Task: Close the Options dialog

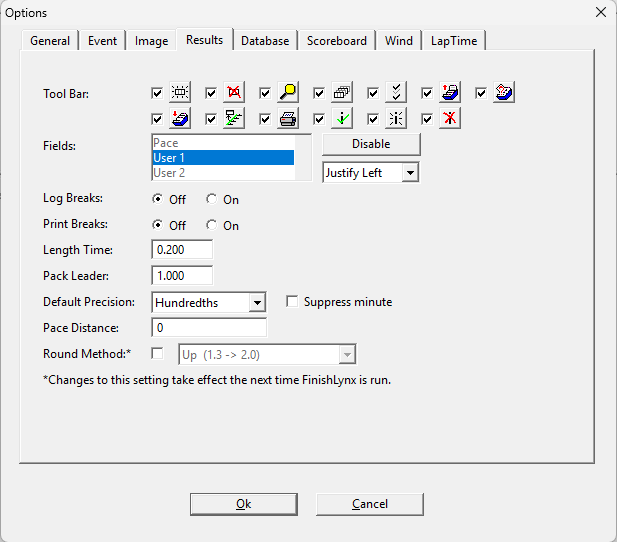Action: coord(601,12)
